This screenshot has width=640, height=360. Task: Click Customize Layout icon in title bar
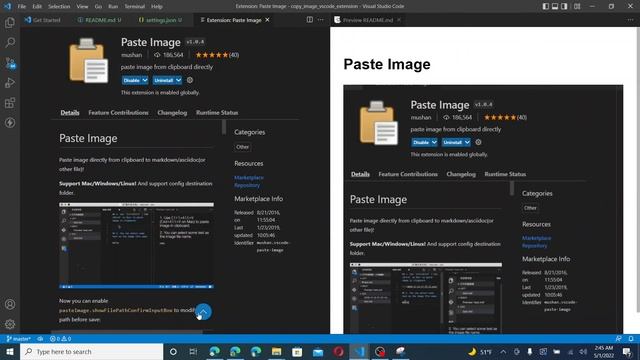(x=577, y=6)
